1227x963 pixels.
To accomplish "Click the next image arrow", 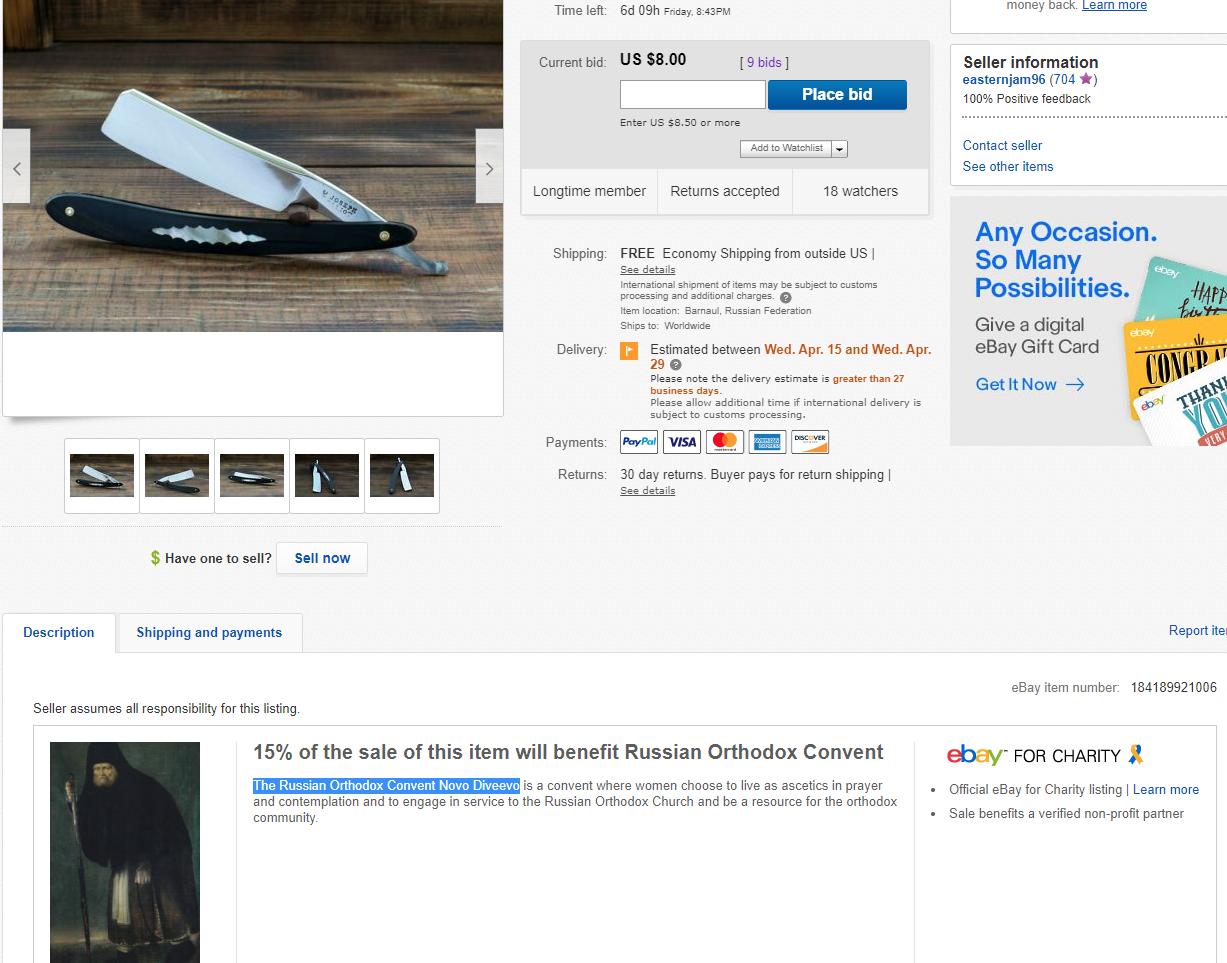I will point(489,168).
